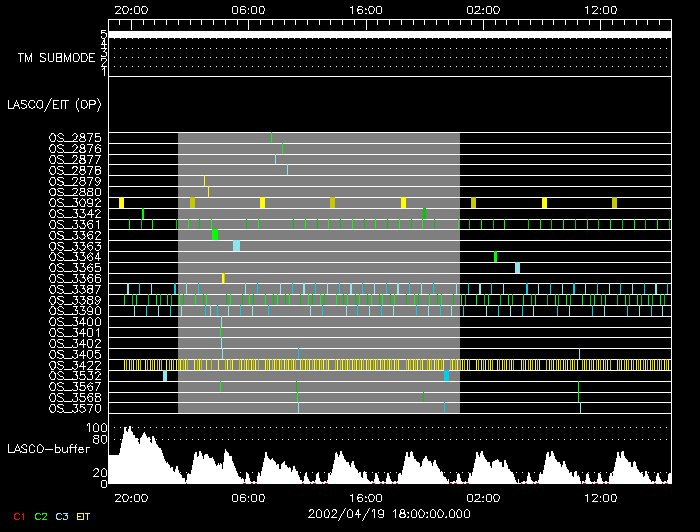Viewport: 700px width, 532px height.
Task: Select the OS_3422 row label
Action: coord(74,365)
